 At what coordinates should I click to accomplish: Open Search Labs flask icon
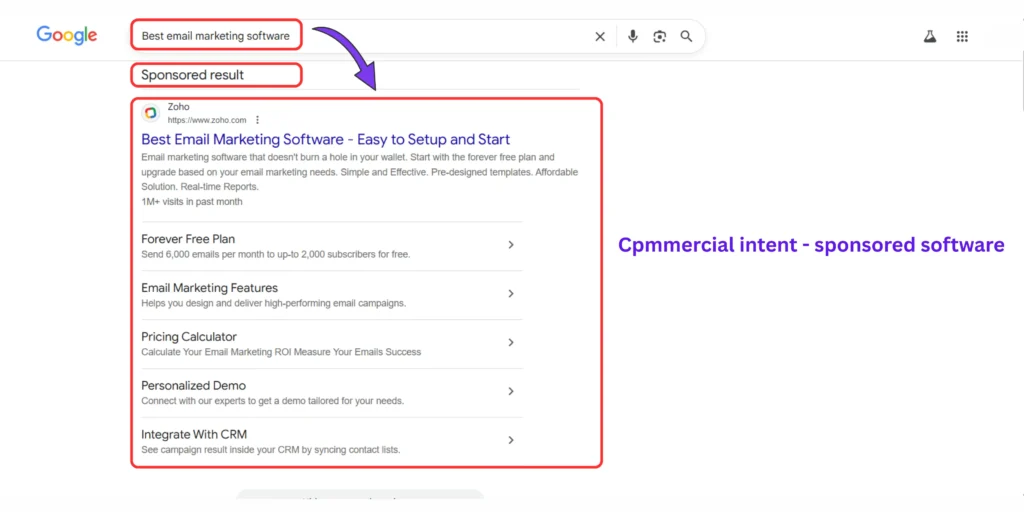click(x=930, y=37)
